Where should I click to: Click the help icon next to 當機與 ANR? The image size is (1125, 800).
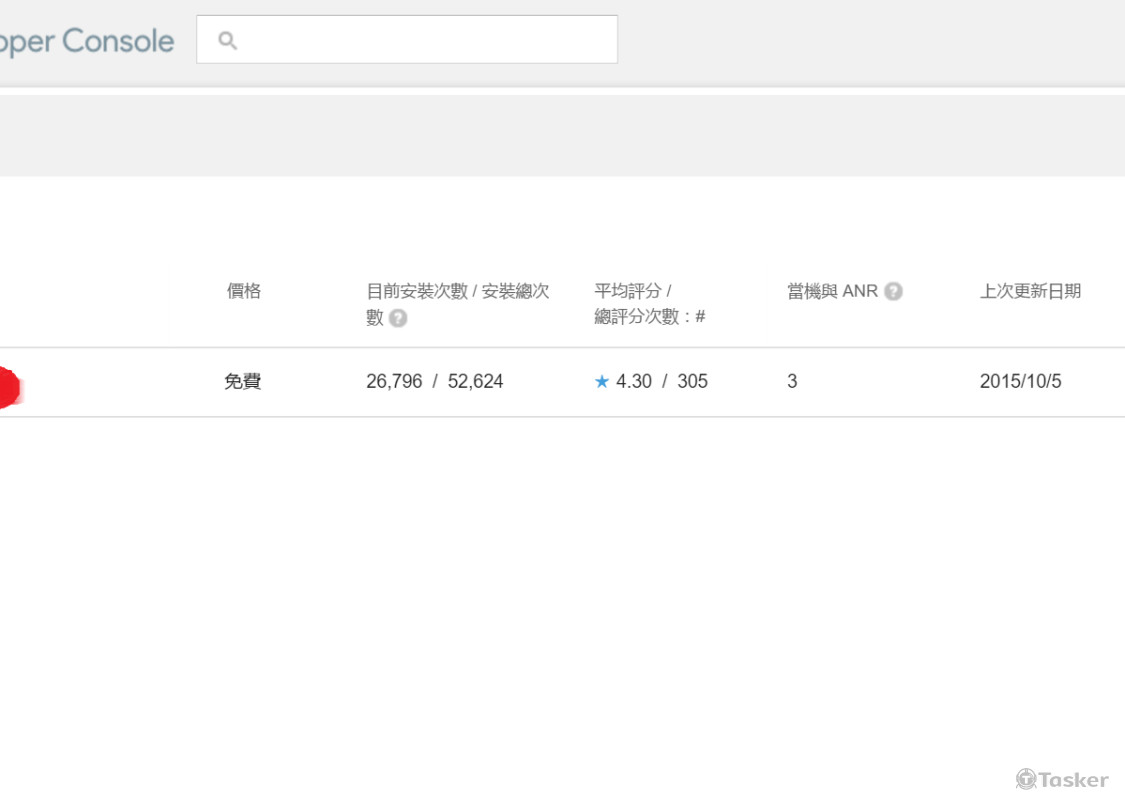click(x=893, y=291)
